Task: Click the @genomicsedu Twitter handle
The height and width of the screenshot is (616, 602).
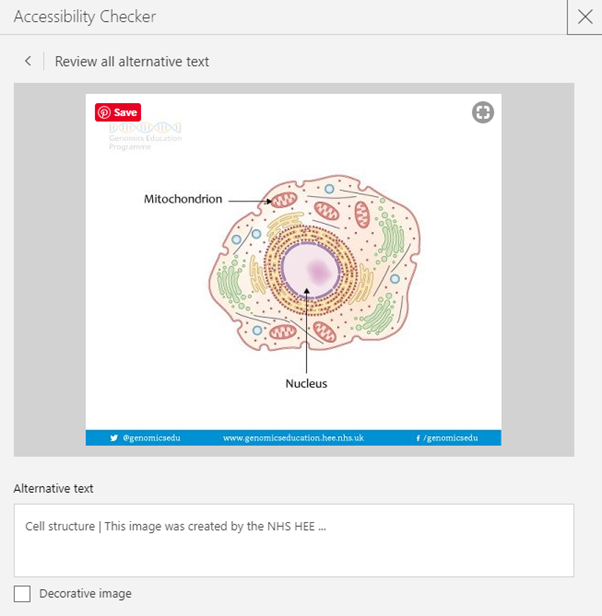Action: [x=144, y=438]
